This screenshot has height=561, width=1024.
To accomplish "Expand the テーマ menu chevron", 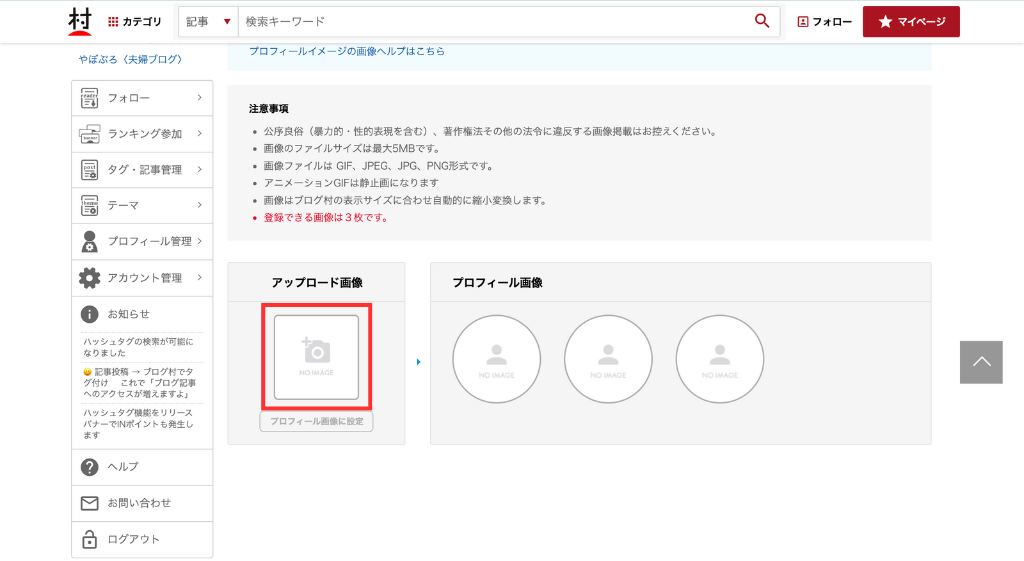I will [200, 205].
